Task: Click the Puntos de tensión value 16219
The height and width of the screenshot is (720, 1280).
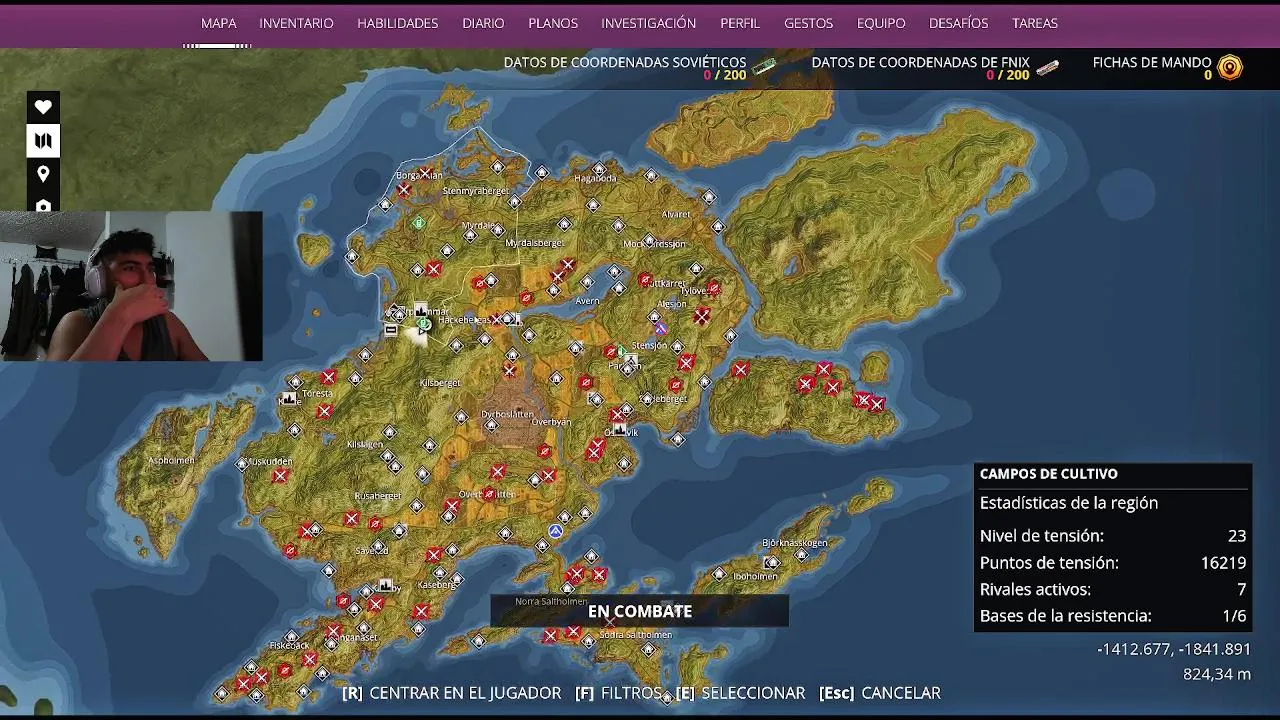Action: 1223,563
